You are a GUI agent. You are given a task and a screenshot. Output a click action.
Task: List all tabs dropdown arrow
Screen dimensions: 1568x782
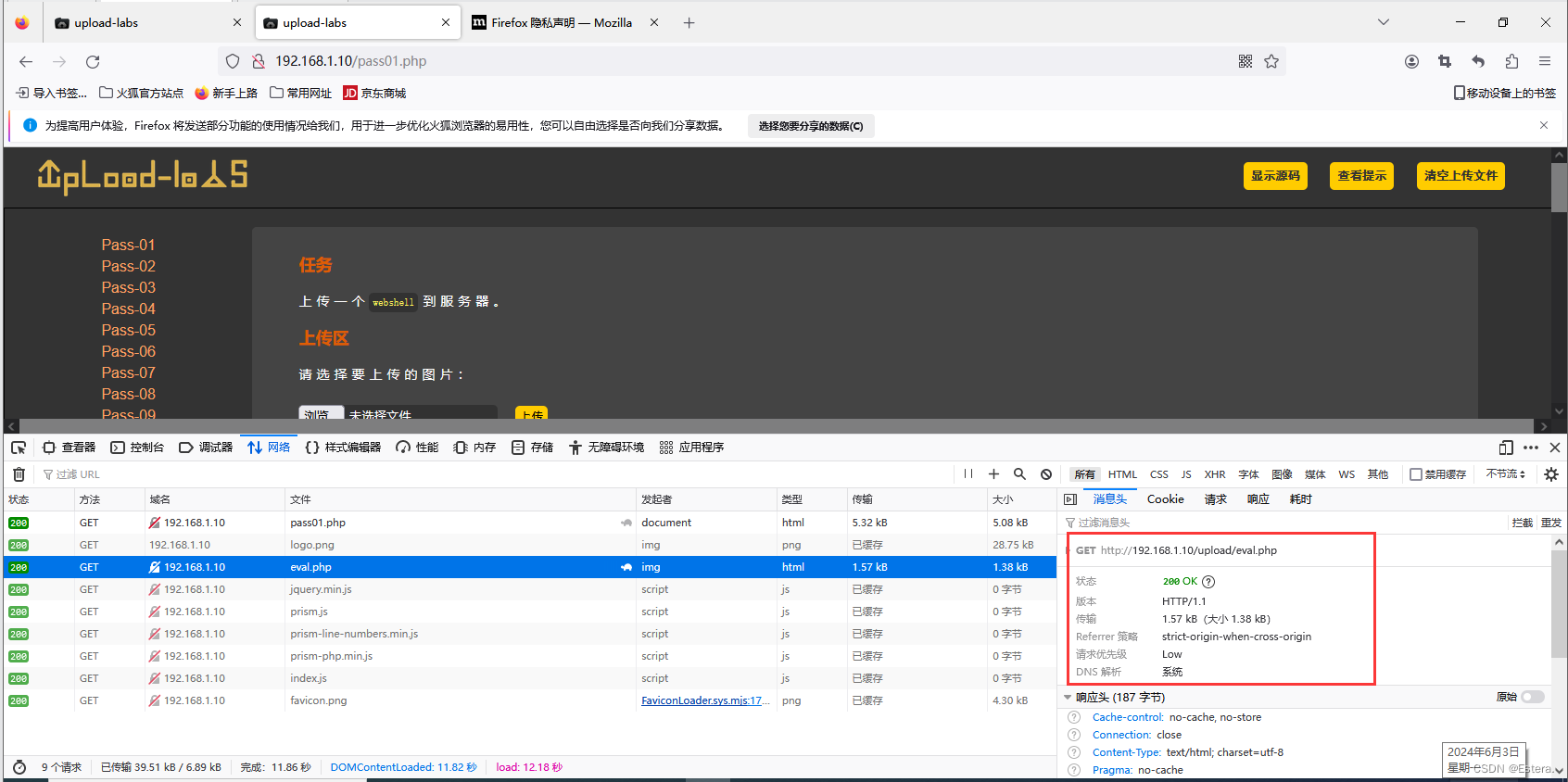point(1384,22)
